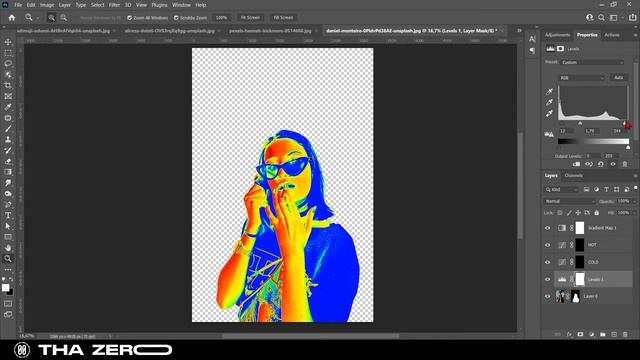Open the Filter menu
Viewport: 640px width, 360px height.
pyautogui.click(x=114, y=5)
